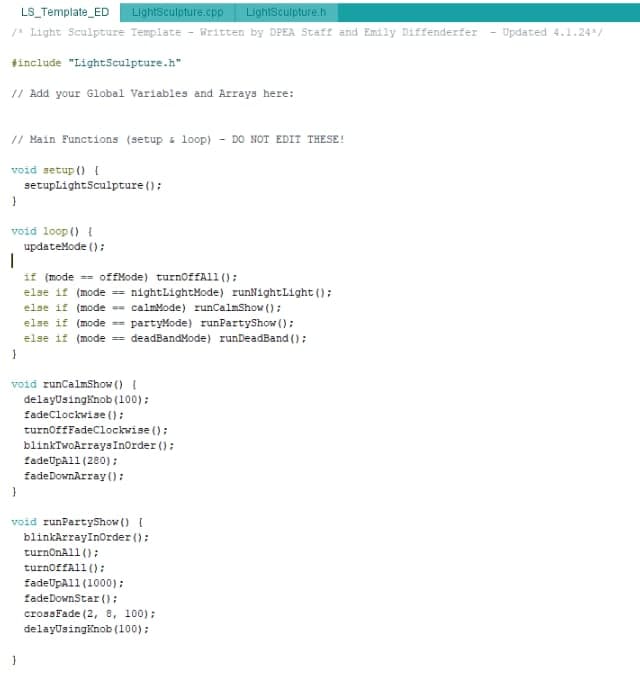Image resolution: width=640 pixels, height=680 pixels.
Task: Click 'nightLightMode' in the else-if condition
Action: tap(177, 293)
